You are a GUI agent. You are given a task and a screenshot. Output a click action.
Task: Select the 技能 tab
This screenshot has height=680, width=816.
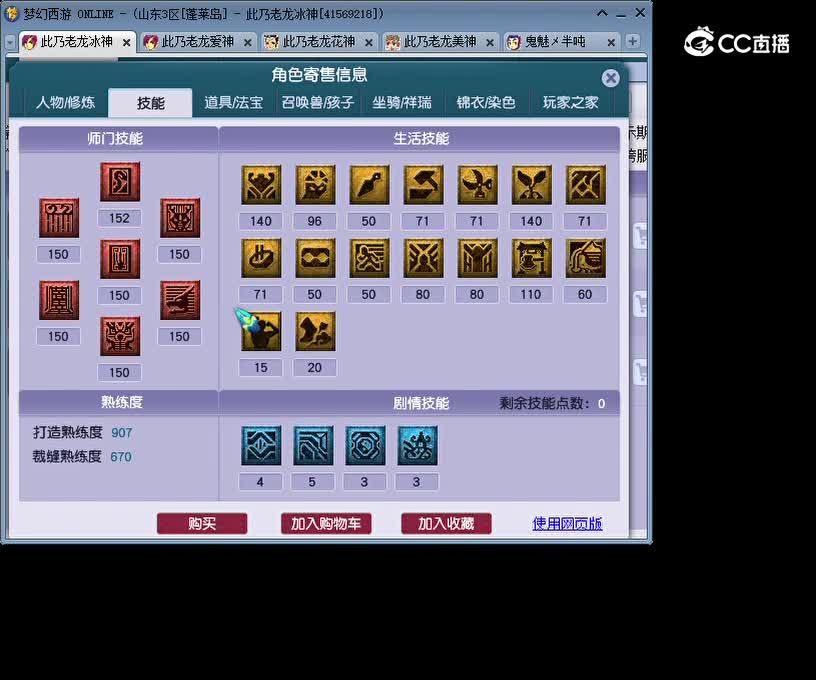point(150,102)
